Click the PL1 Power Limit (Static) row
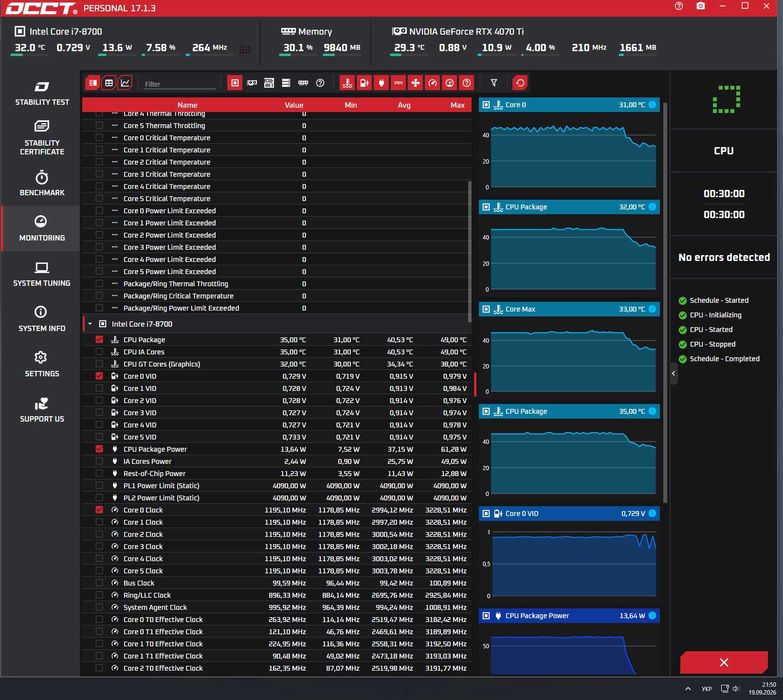Screen dimensions: 783x700 coord(277,486)
